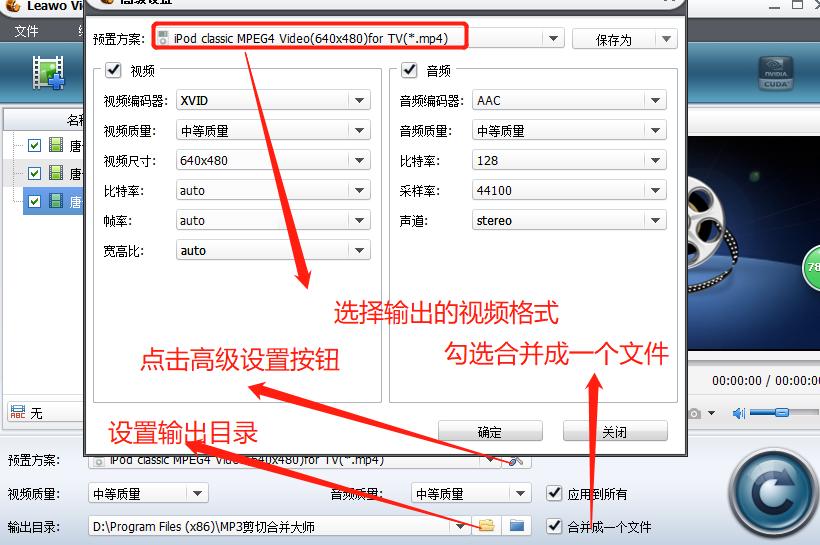This screenshot has height=545, width=820.
Task: Open the 文件 menu
Action: [26, 31]
